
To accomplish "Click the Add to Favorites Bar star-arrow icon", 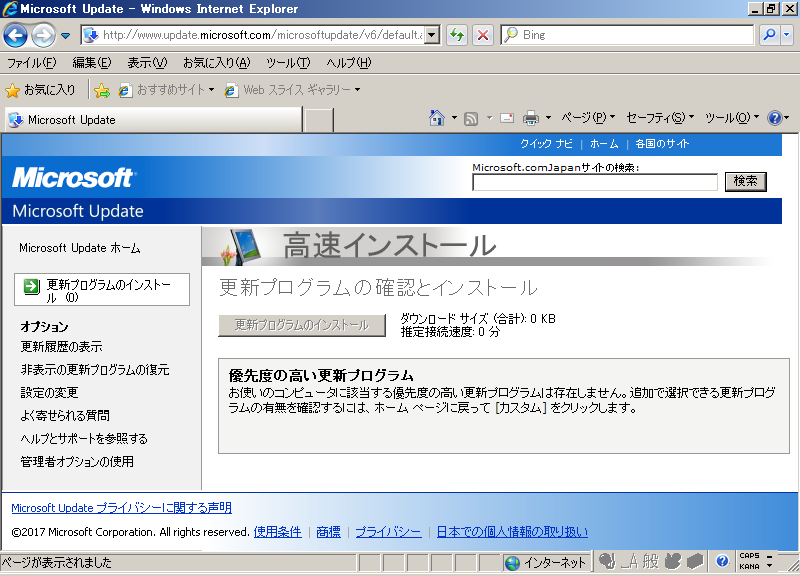I will pyautogui.click(x=101, y=90).
